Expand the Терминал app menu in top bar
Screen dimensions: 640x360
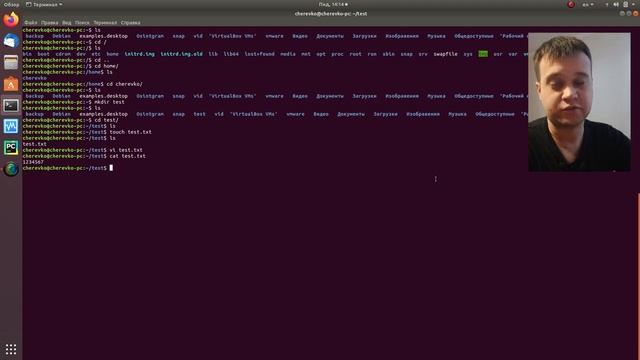(x=44, y=4)
